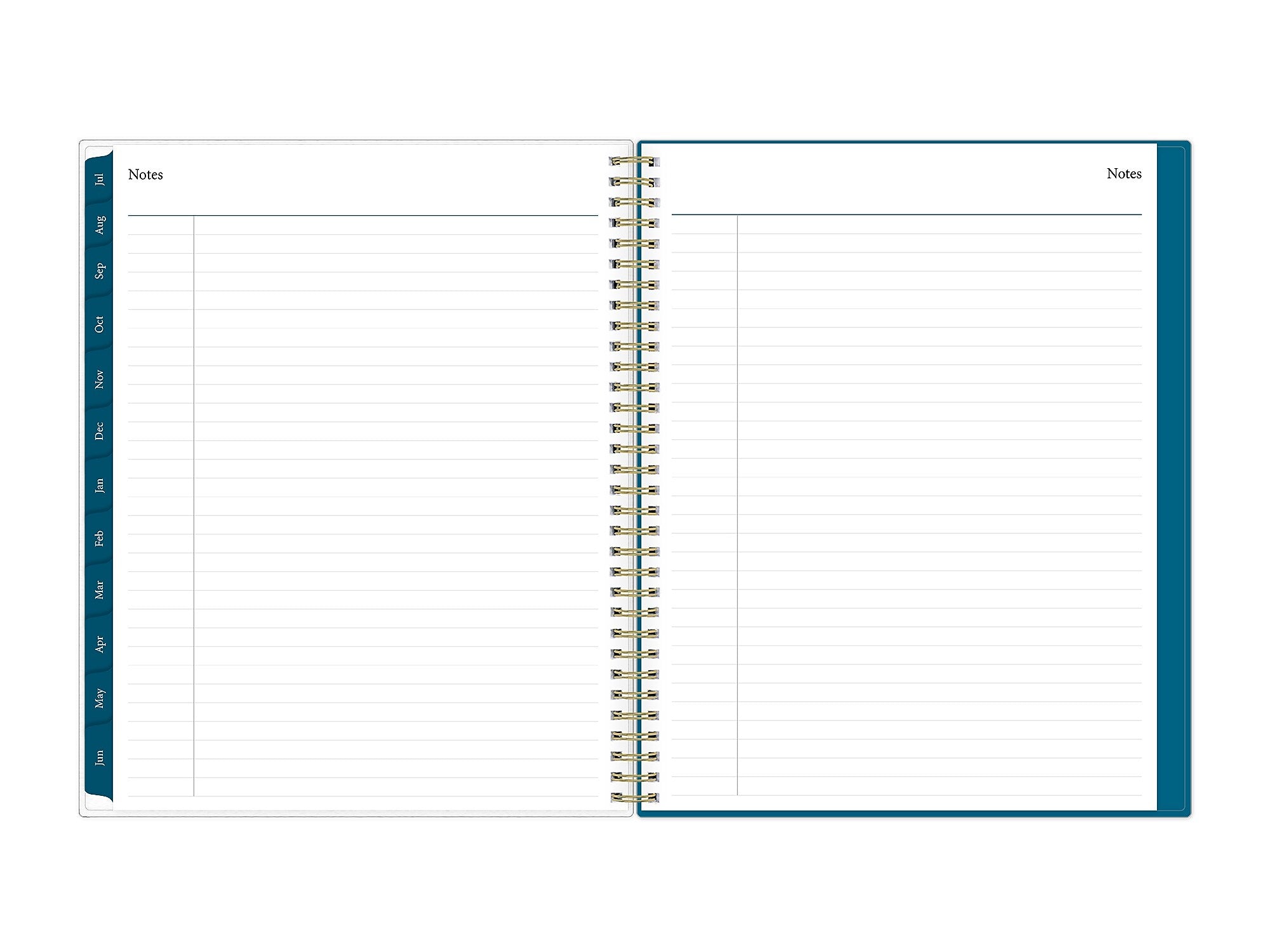Click the Notes heading on right page
The width and height of the screenshot is (1270, 952).
tap(1124, 174)
